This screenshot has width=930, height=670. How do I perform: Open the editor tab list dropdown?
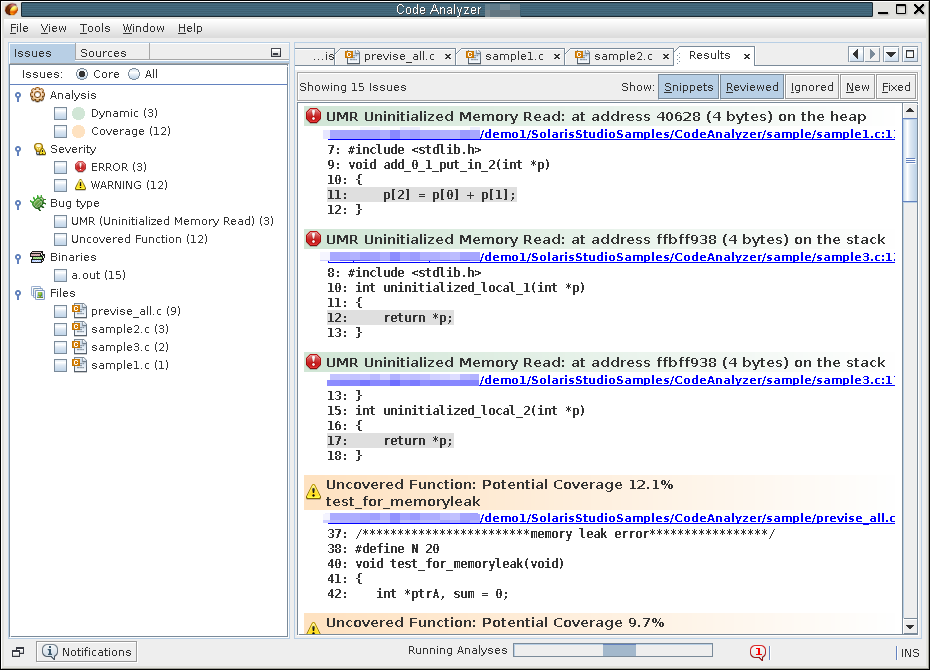pyautogui.click(x=891, y=54)
